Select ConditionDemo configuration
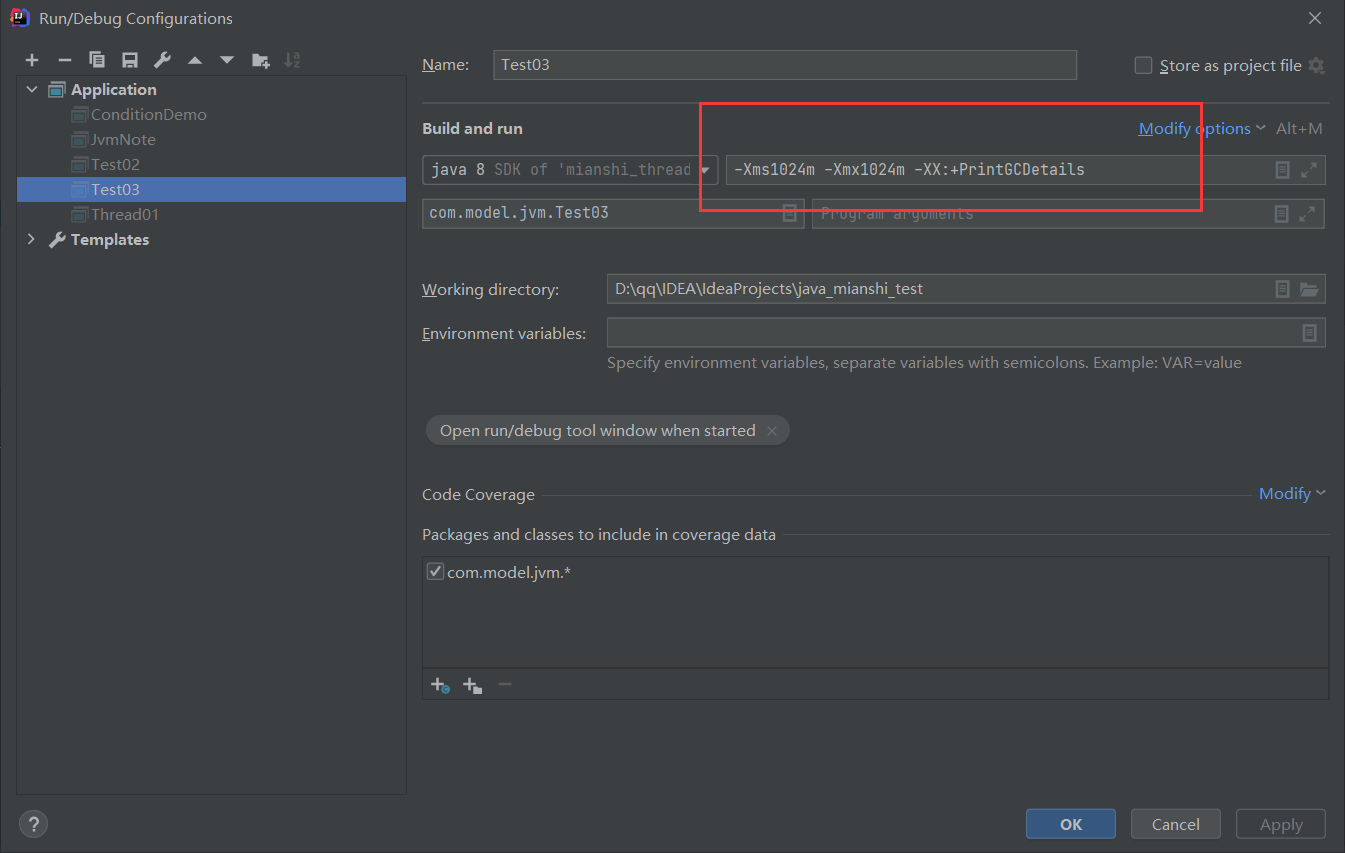The image size is (1345, 853). click(x=148, y=114)
